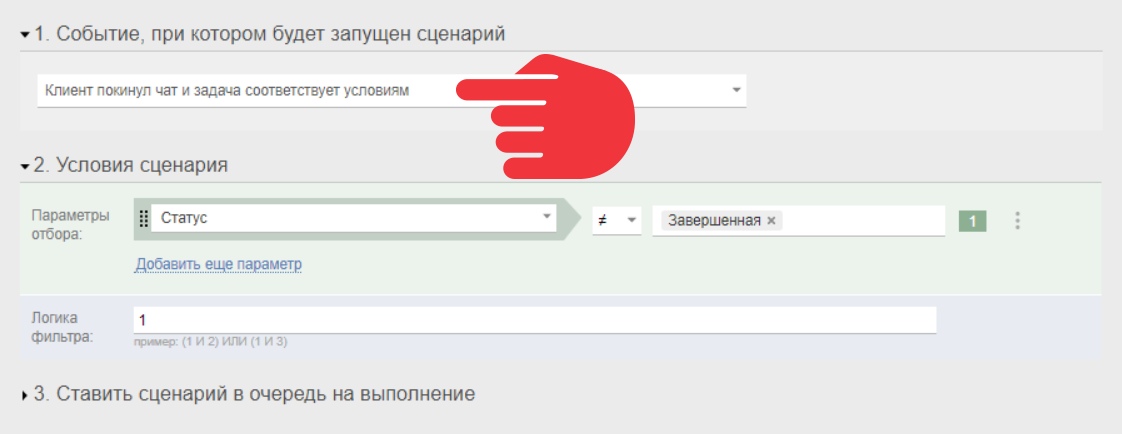Viewport: 1122px width, 434px height.
Task: Grab the drag handle beside Статус
Action: click(x=143, y=218)
